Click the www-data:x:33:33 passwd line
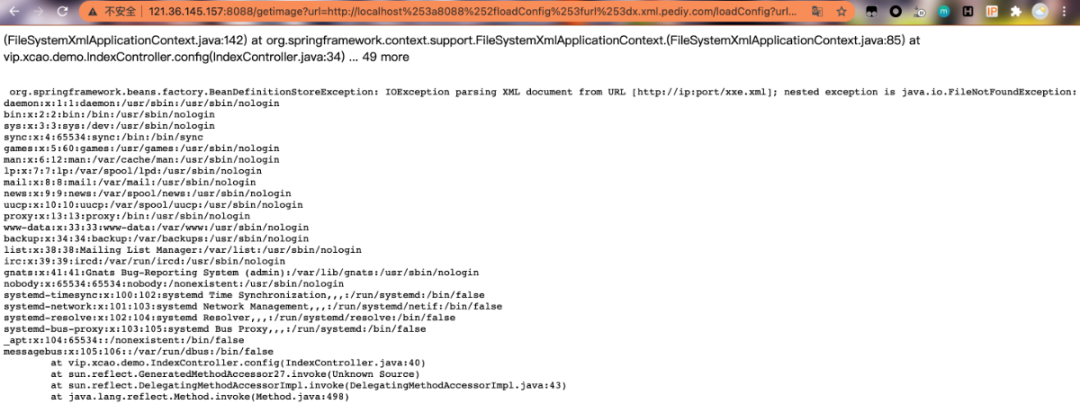Viewport: 1080px width, 404px height. 156,226
